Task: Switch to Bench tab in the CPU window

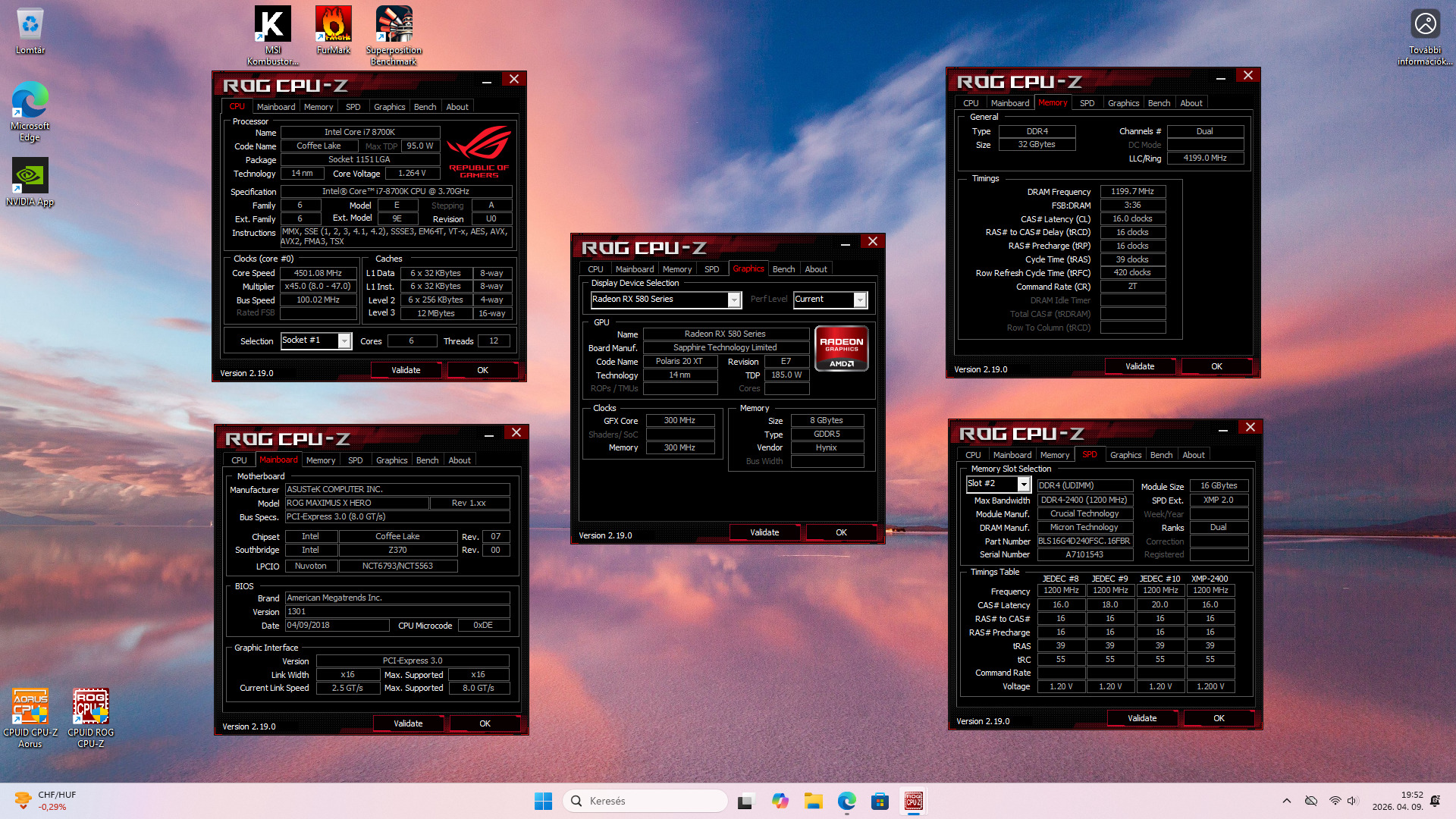Action: coord(425,107)
